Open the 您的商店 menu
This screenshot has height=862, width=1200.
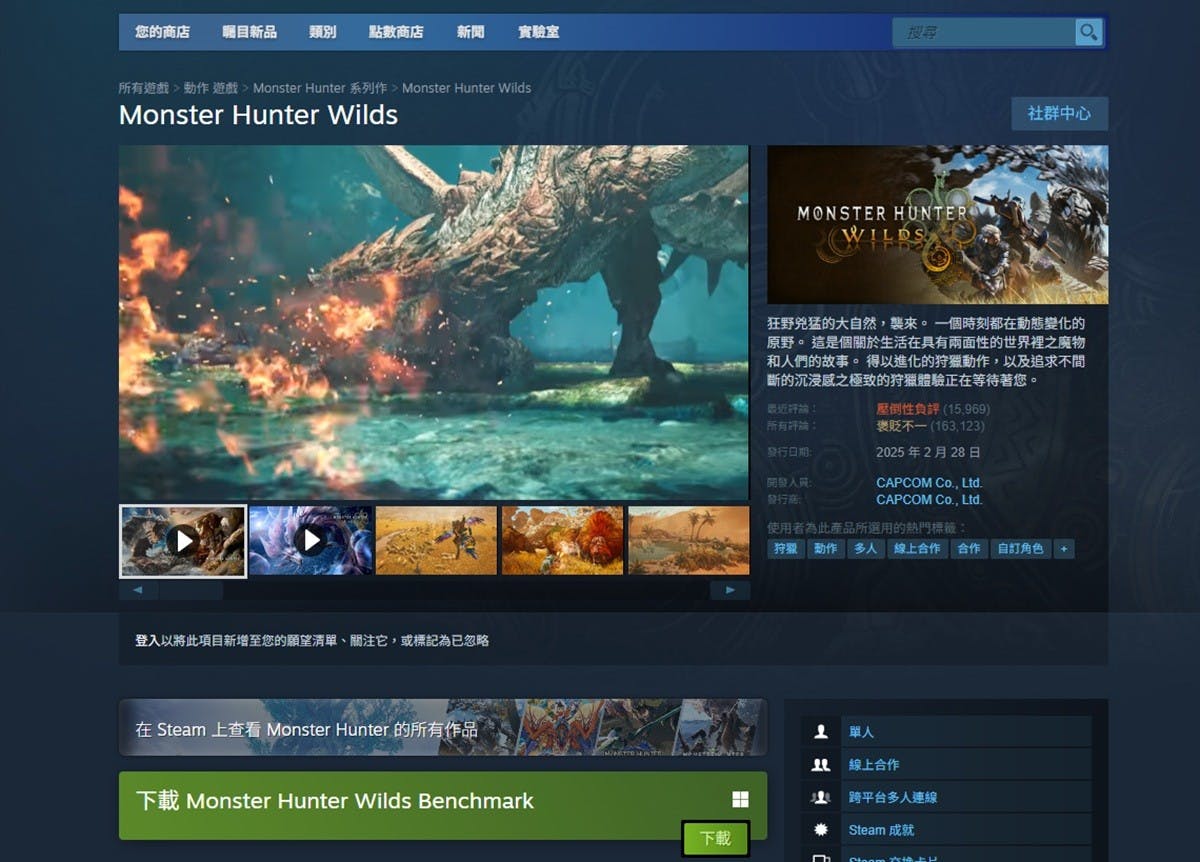coord(162,32)
